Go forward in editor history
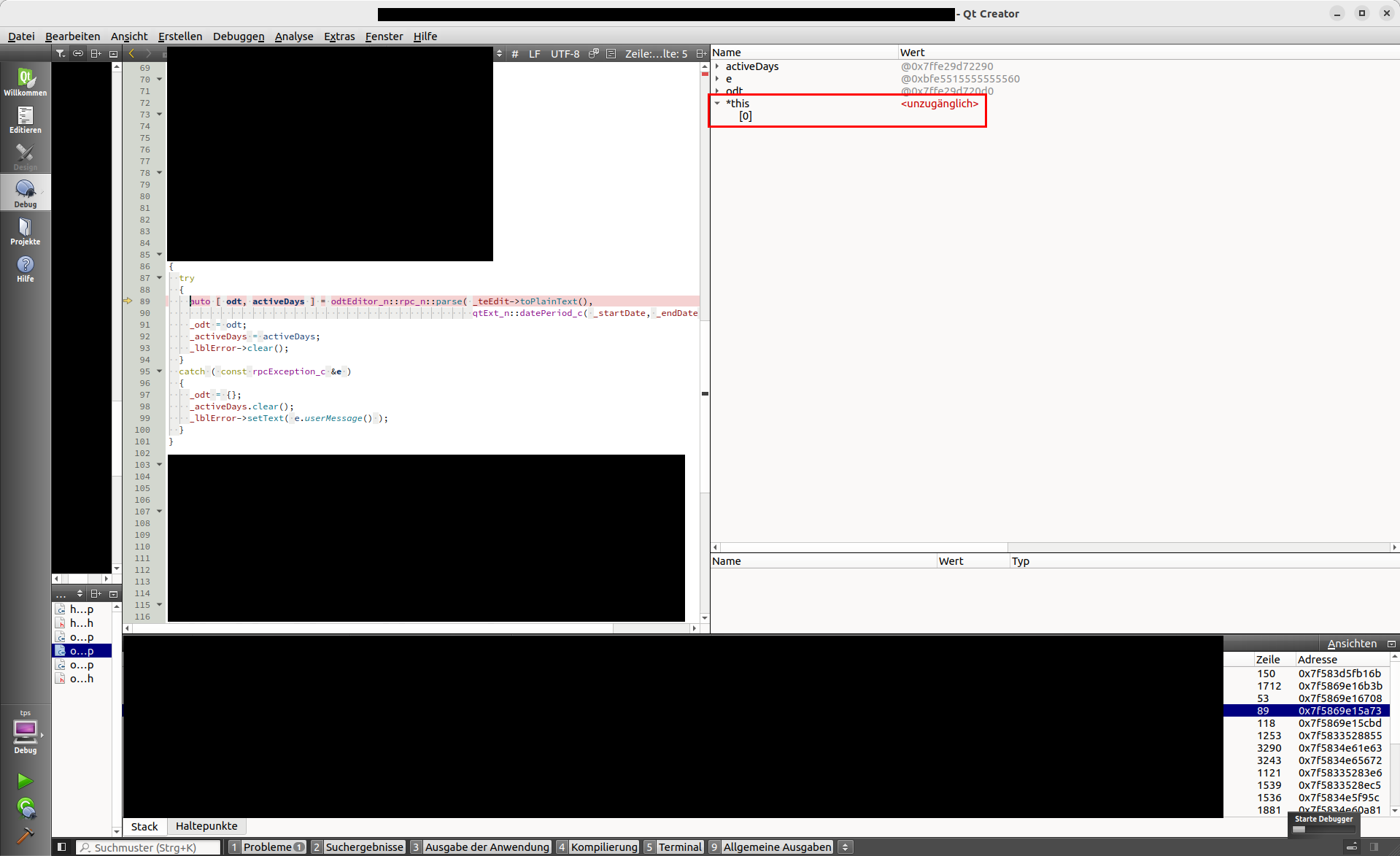Image resolution: width=1400 pixels, height=856 pixels. [x=149, y=53]
